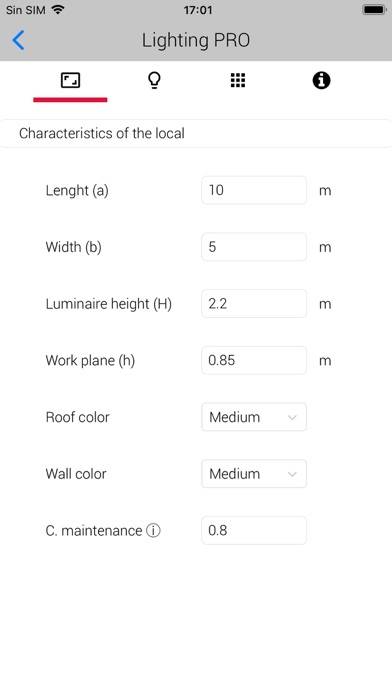Tap the battery indicator icon
This screenshot has width=392, height=696.
[x=374, y=9]
